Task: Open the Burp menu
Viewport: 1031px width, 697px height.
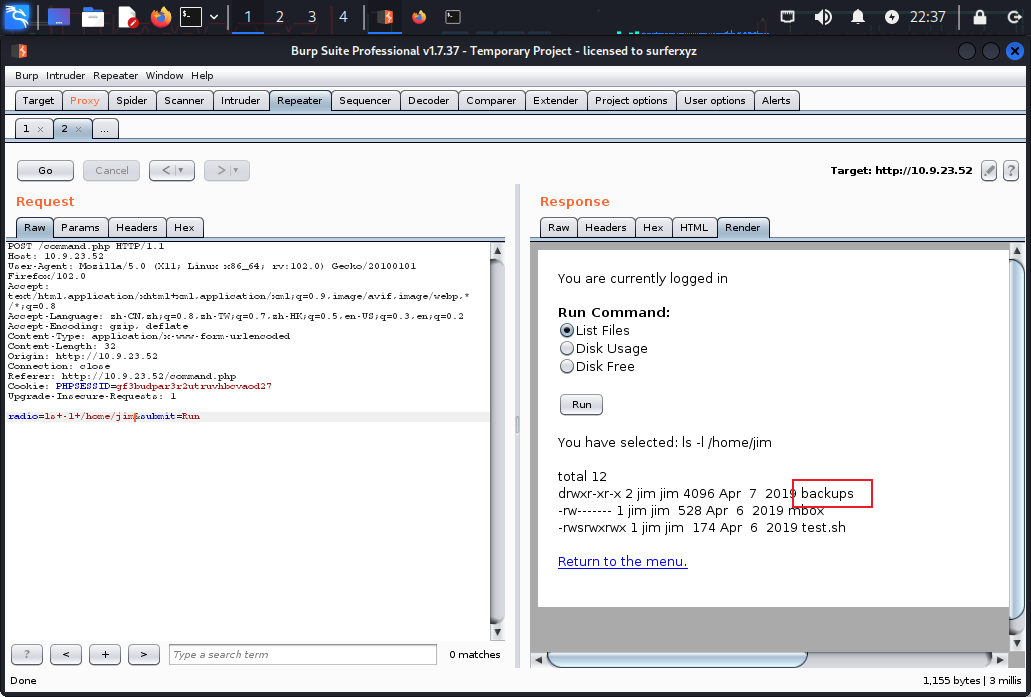Action: [27, 76]
